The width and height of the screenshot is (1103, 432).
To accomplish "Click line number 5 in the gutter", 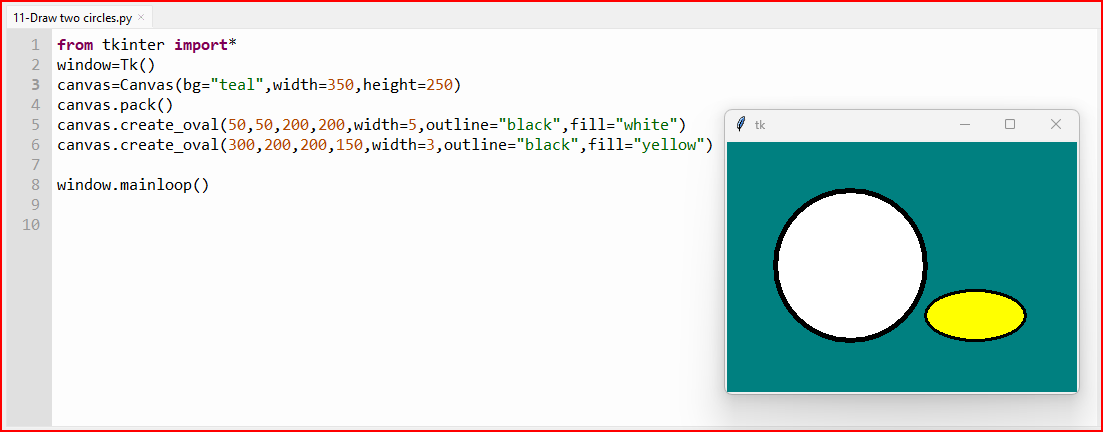I will [x=35, y=125].
